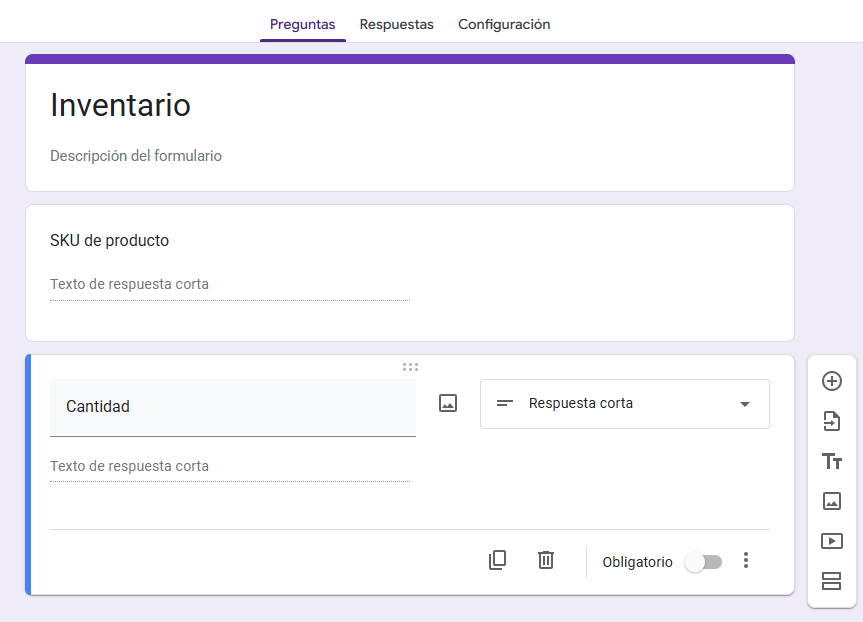The image size is (863, 622).
Task: Click the import questions icon
Action: tap(831, 421)
